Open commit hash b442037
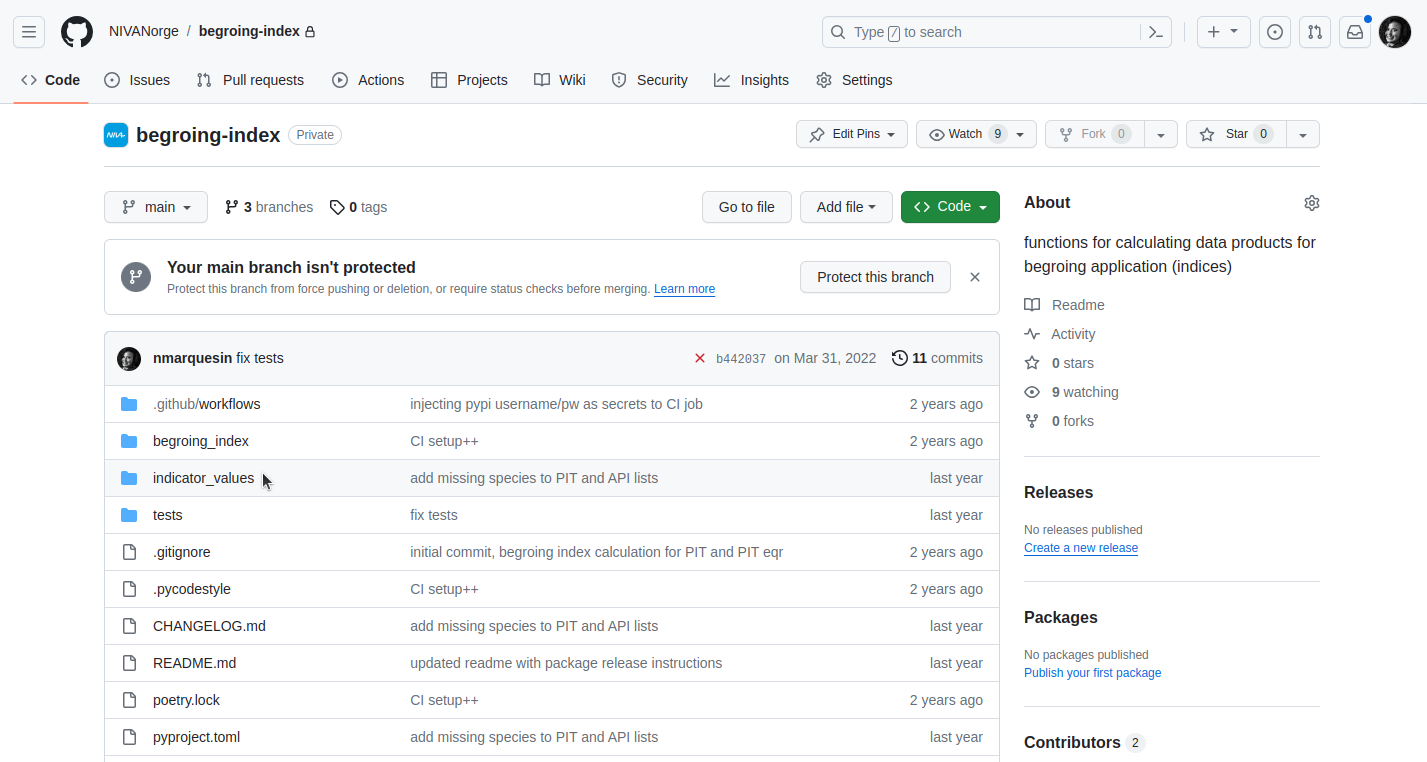The height and width of the screenshot is (762, 1427). pyautogui.click(x=741, y=359)
